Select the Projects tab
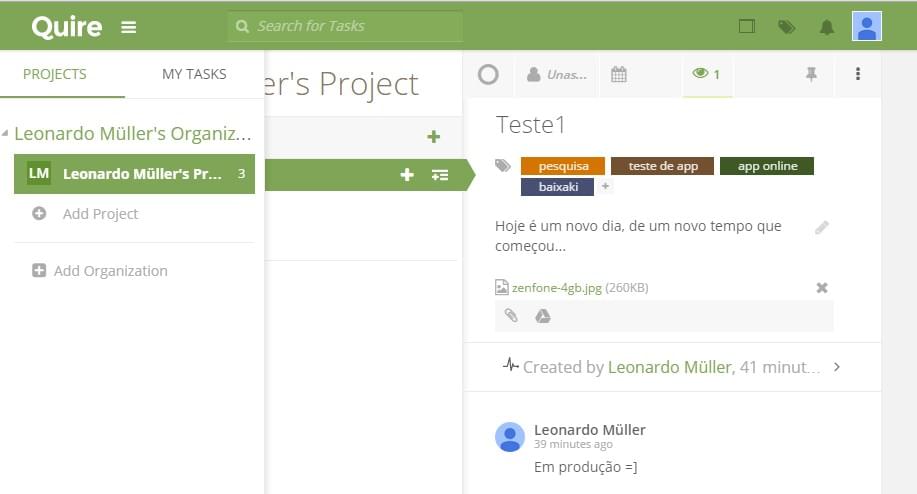 pos(55,74)
